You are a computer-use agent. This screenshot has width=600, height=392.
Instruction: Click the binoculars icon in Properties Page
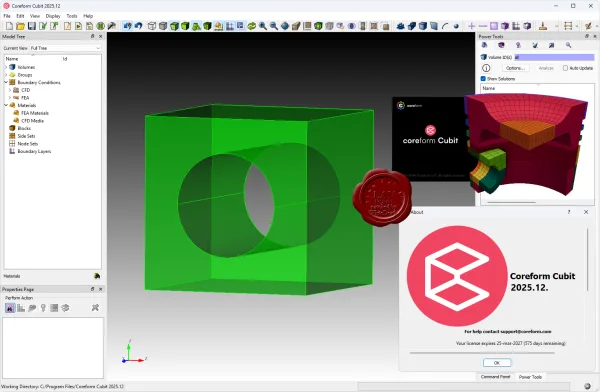[x=10, y=308]
